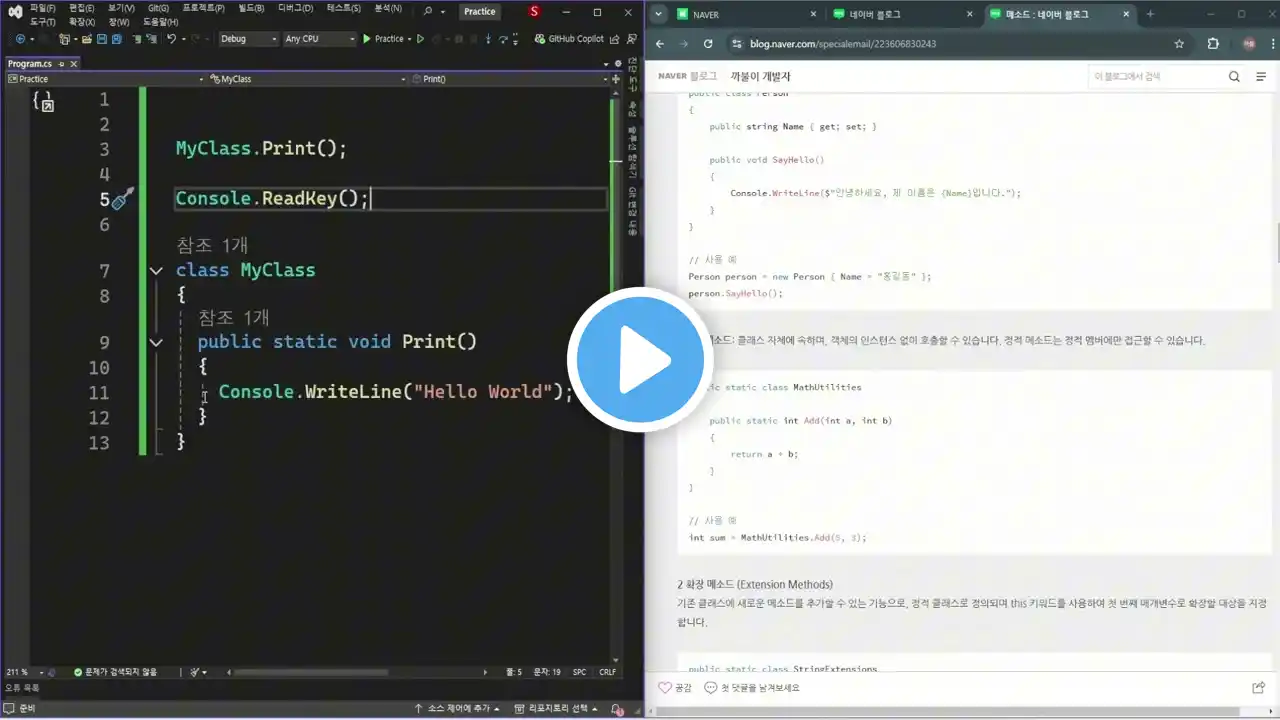Screen dimensions: 1280x720
Task: Open the 오류 목록 panel tab
Action: pyautogui.click(x=22, y=687)
